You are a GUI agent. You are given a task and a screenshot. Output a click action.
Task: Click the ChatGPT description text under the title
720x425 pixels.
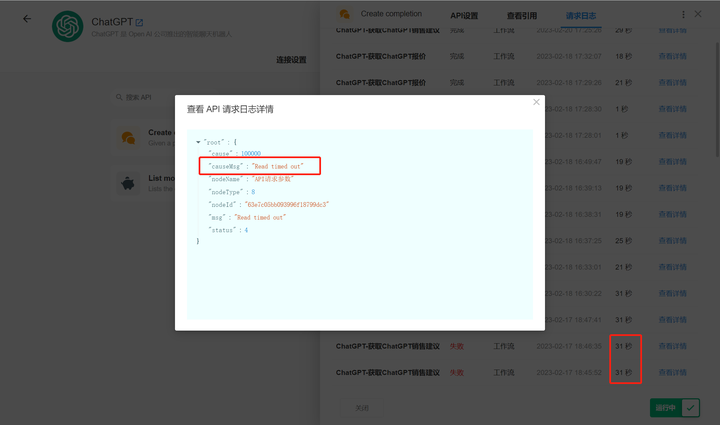click(x=162, y=34)
